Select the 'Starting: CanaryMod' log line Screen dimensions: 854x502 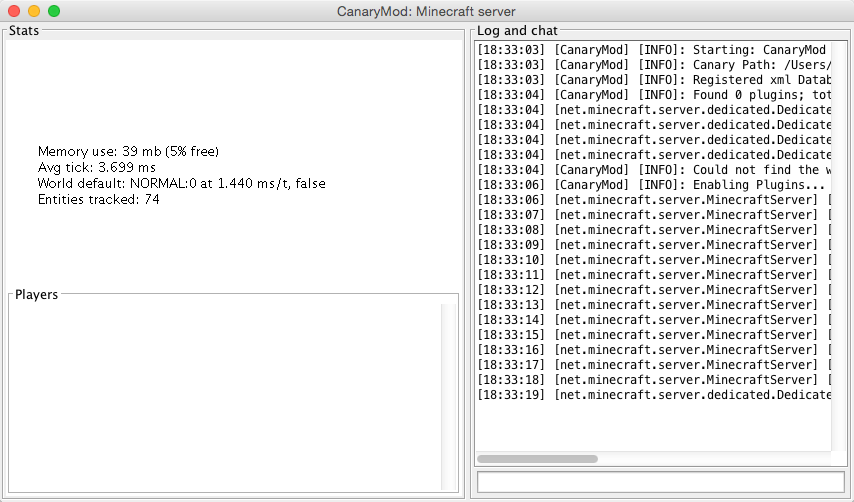coord(654,50)
